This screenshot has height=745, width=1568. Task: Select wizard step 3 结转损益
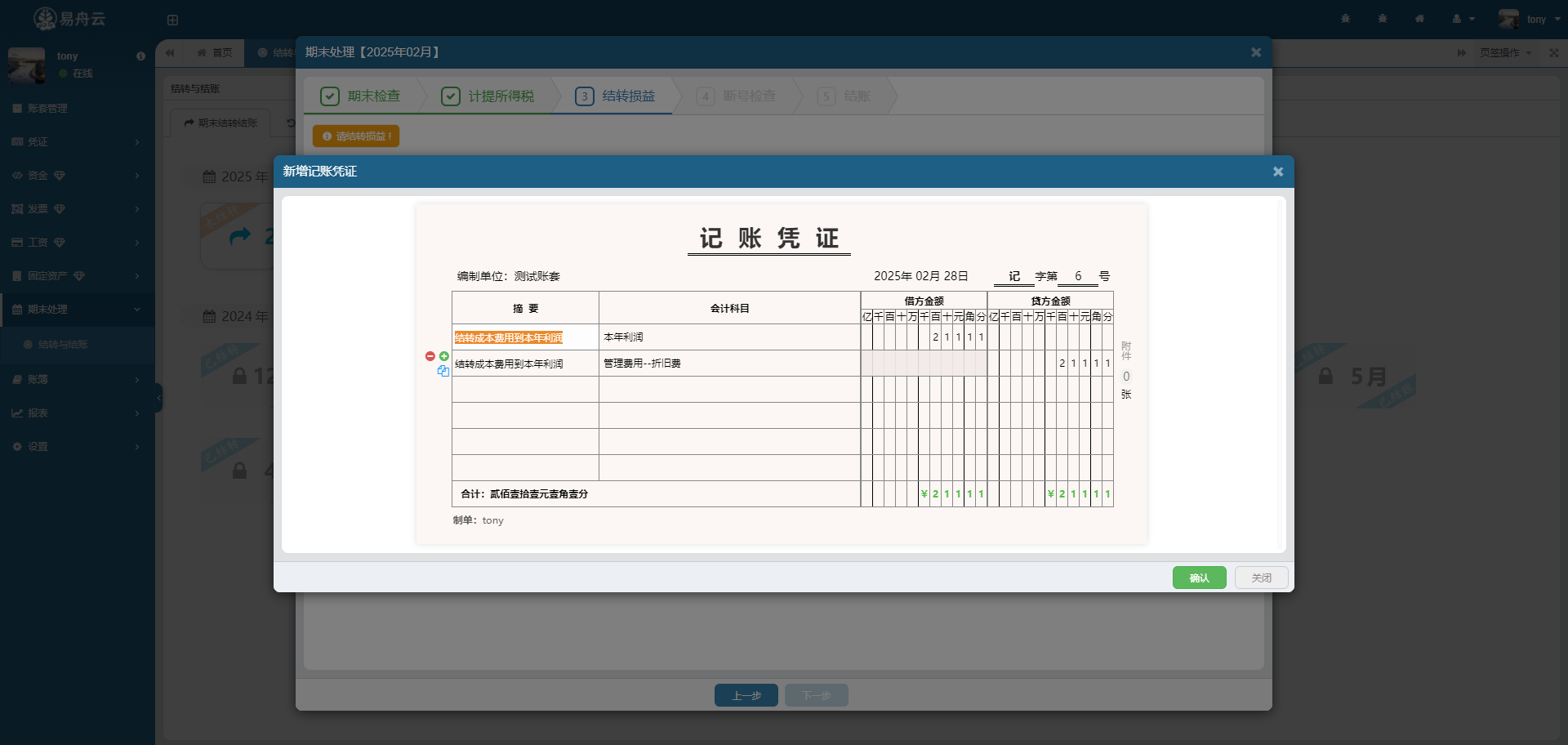tap(615, 96)
